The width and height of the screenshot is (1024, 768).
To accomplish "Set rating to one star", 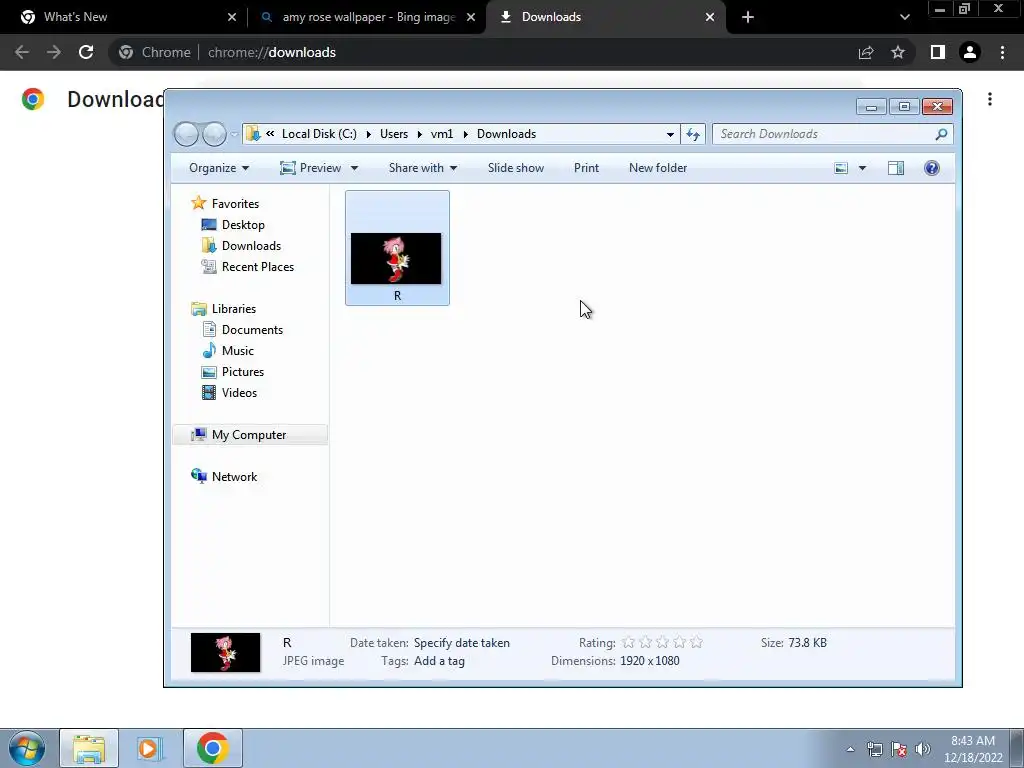I will tap(628, 643).
